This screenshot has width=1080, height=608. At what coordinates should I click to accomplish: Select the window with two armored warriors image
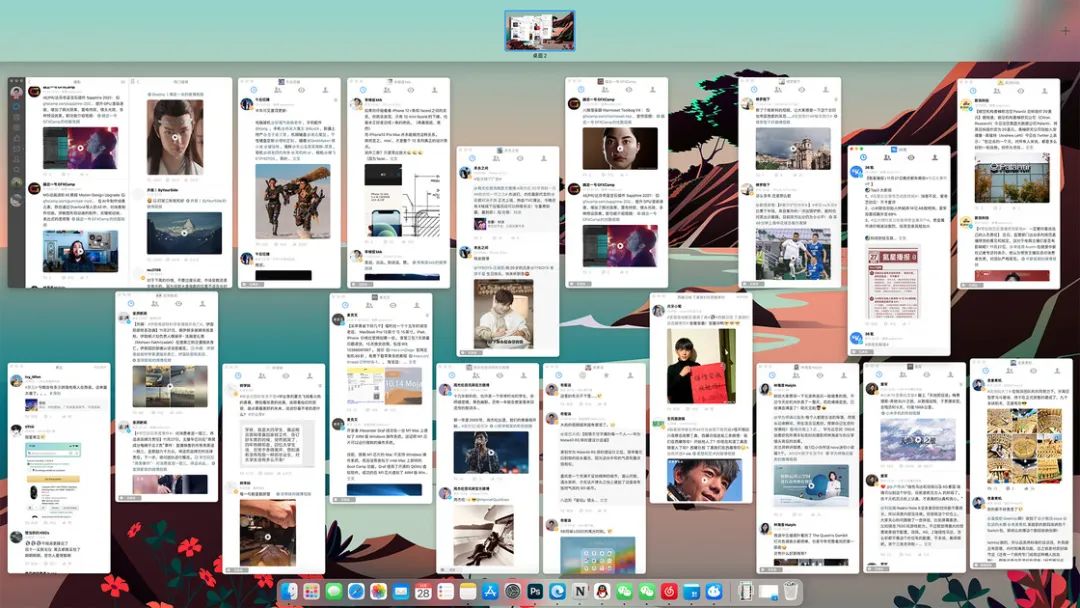point(289,182)
